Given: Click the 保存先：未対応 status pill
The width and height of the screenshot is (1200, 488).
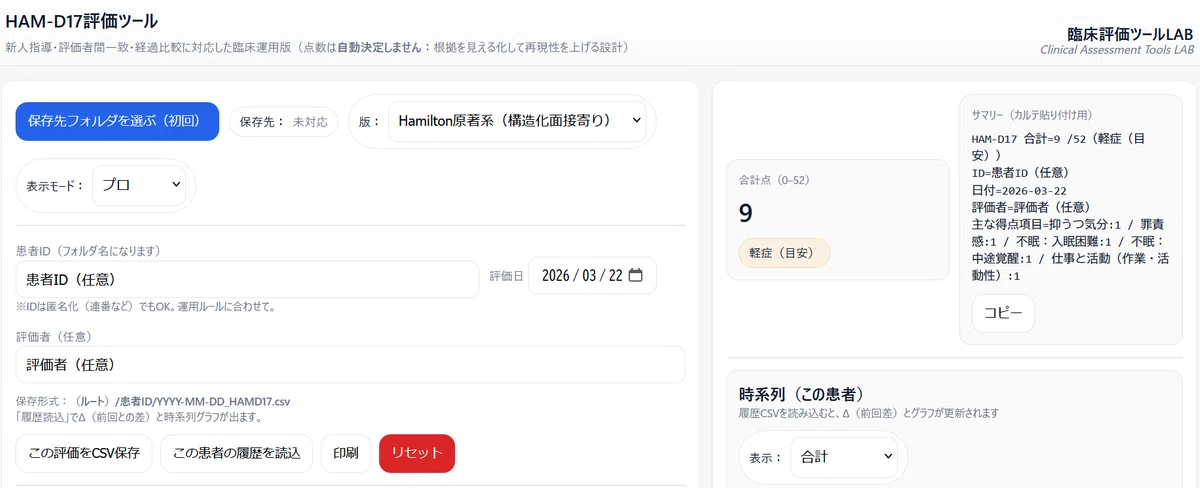Looking at the screenshot, I should pyautogui.click(x=284, y=122).
